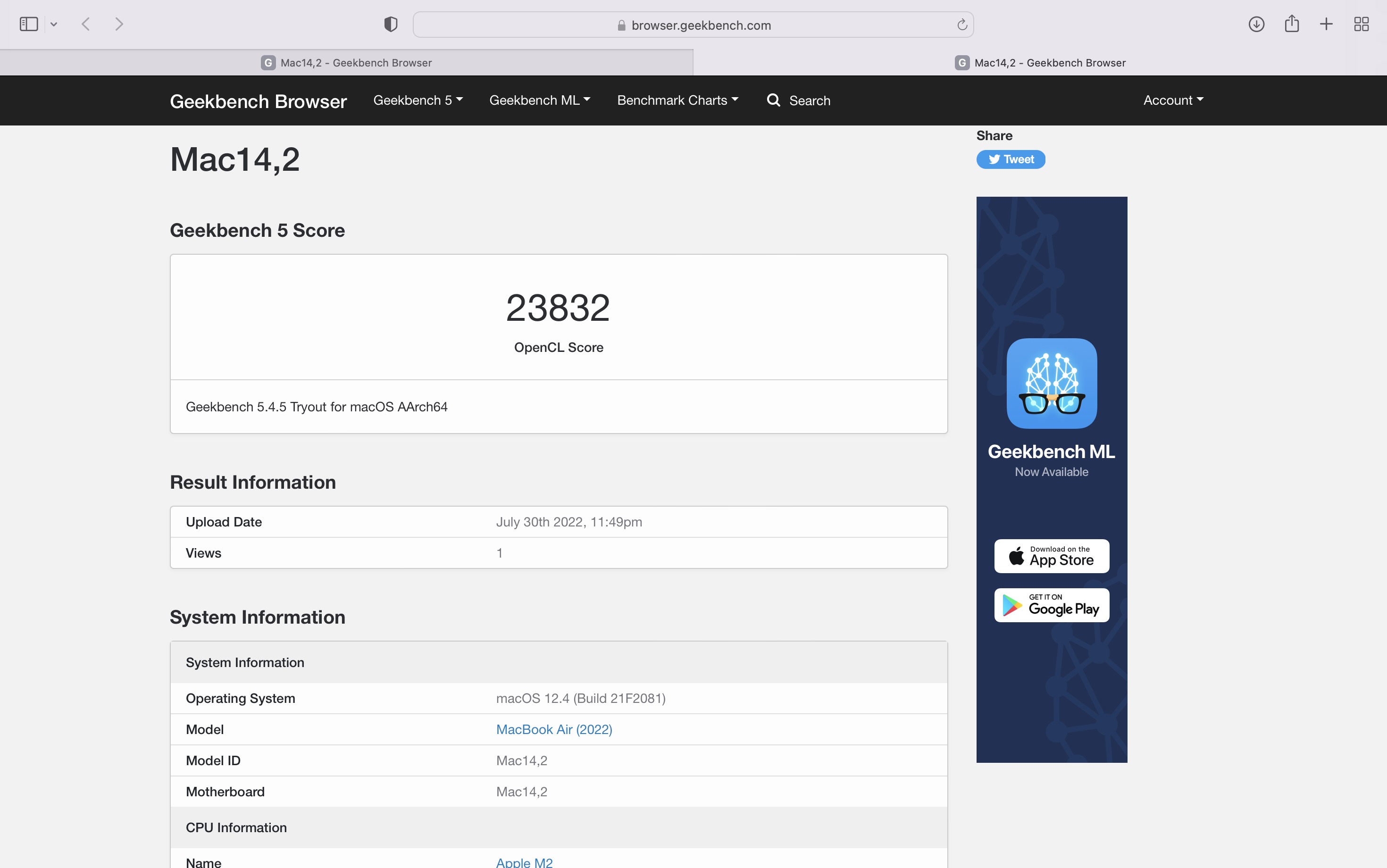This screenshot has height=868, width=1387.
Task: Click the Motherboard row label
Action: 225,792
